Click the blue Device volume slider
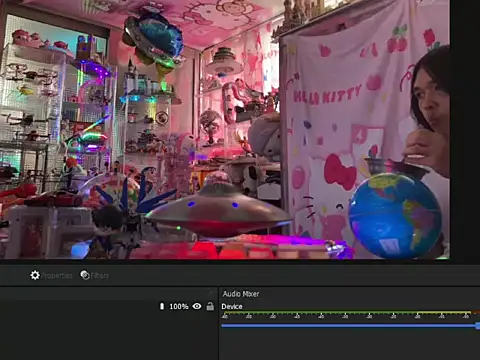480x360 pixels. tap(350, 325)
